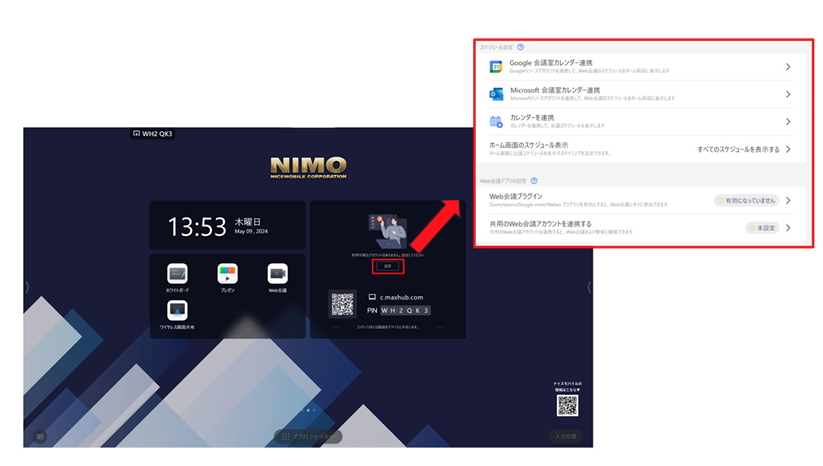Click the screen icon next to WH2 QK3
823x466 pixels.
coord(136,133)
